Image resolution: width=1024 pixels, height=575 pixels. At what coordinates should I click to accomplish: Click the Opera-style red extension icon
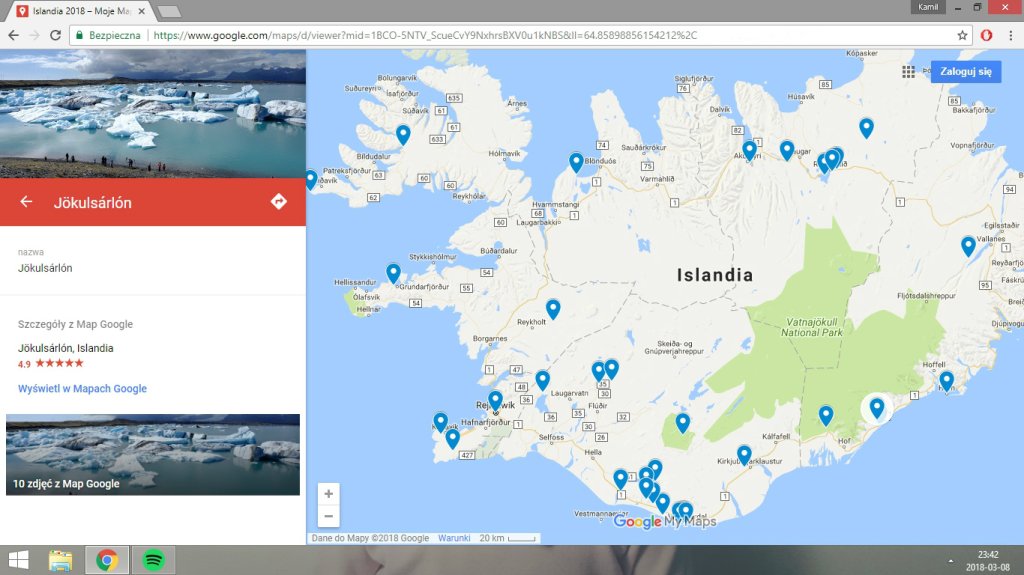987,35
